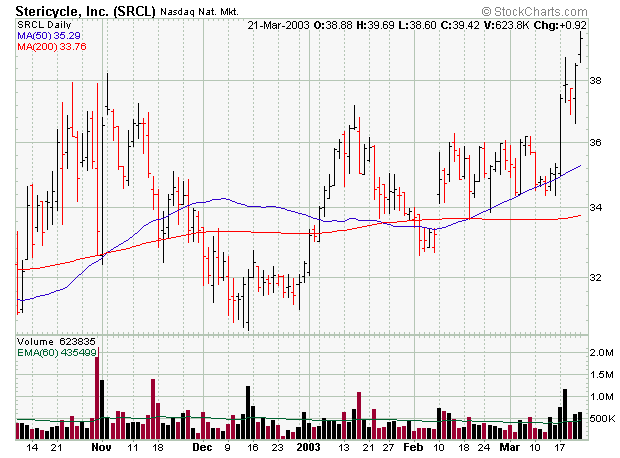This screenshot has width=620, height=458.
Task: Click the 23 date label in December
Action: (x=277, y=447)
